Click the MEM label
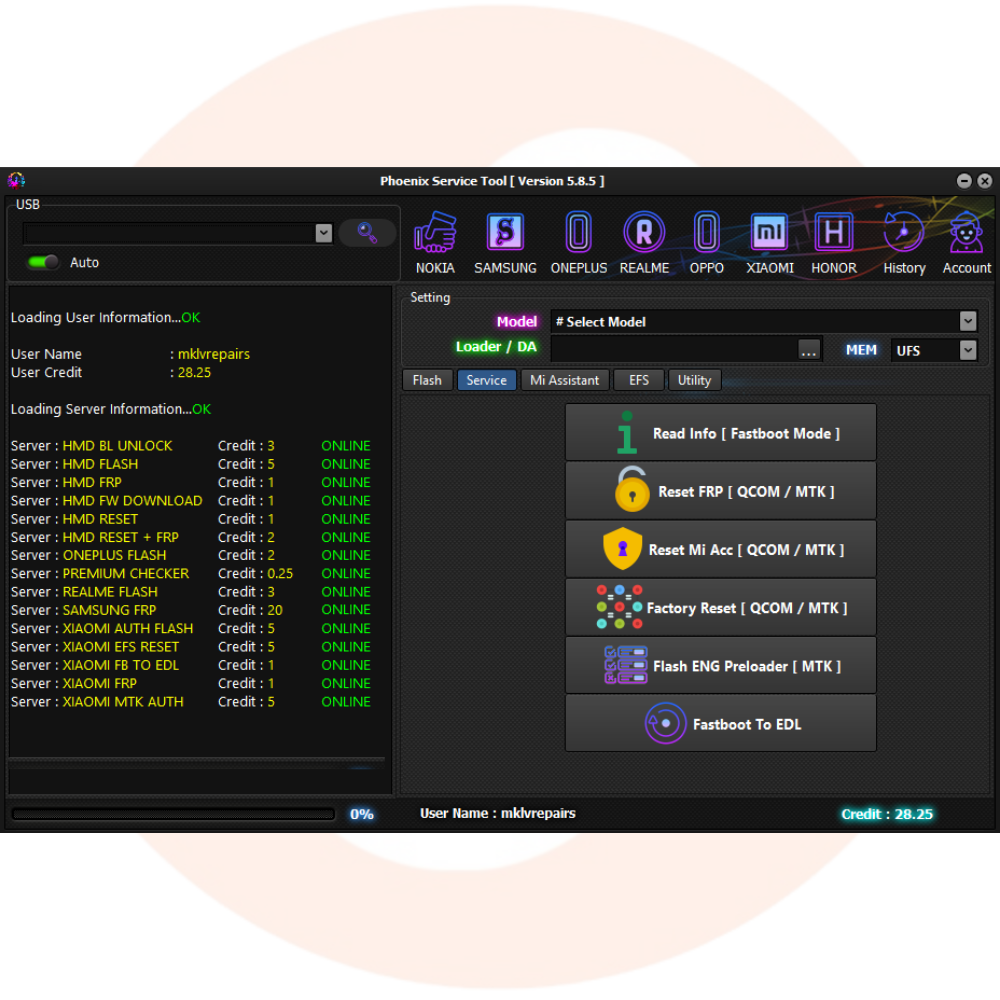The width and height of the screenshot is (1000, 1000). pos(861,350)
